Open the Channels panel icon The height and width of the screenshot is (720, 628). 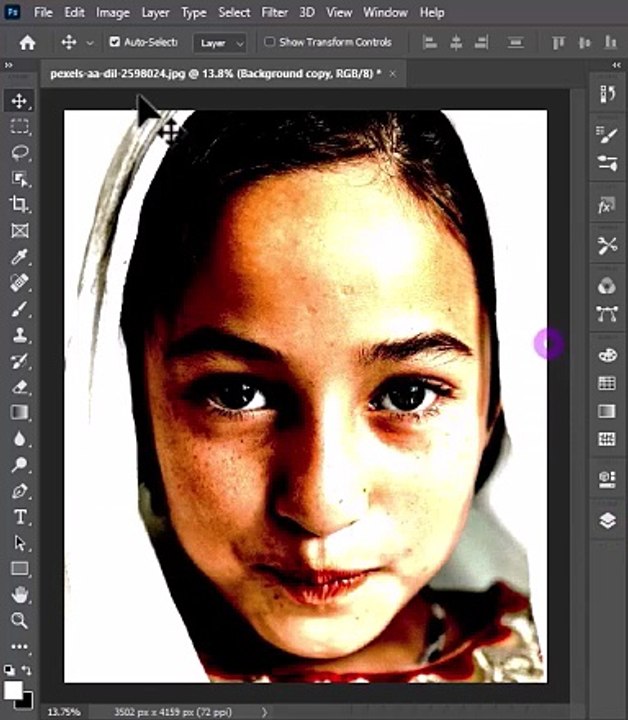click(x=607, y=286)
